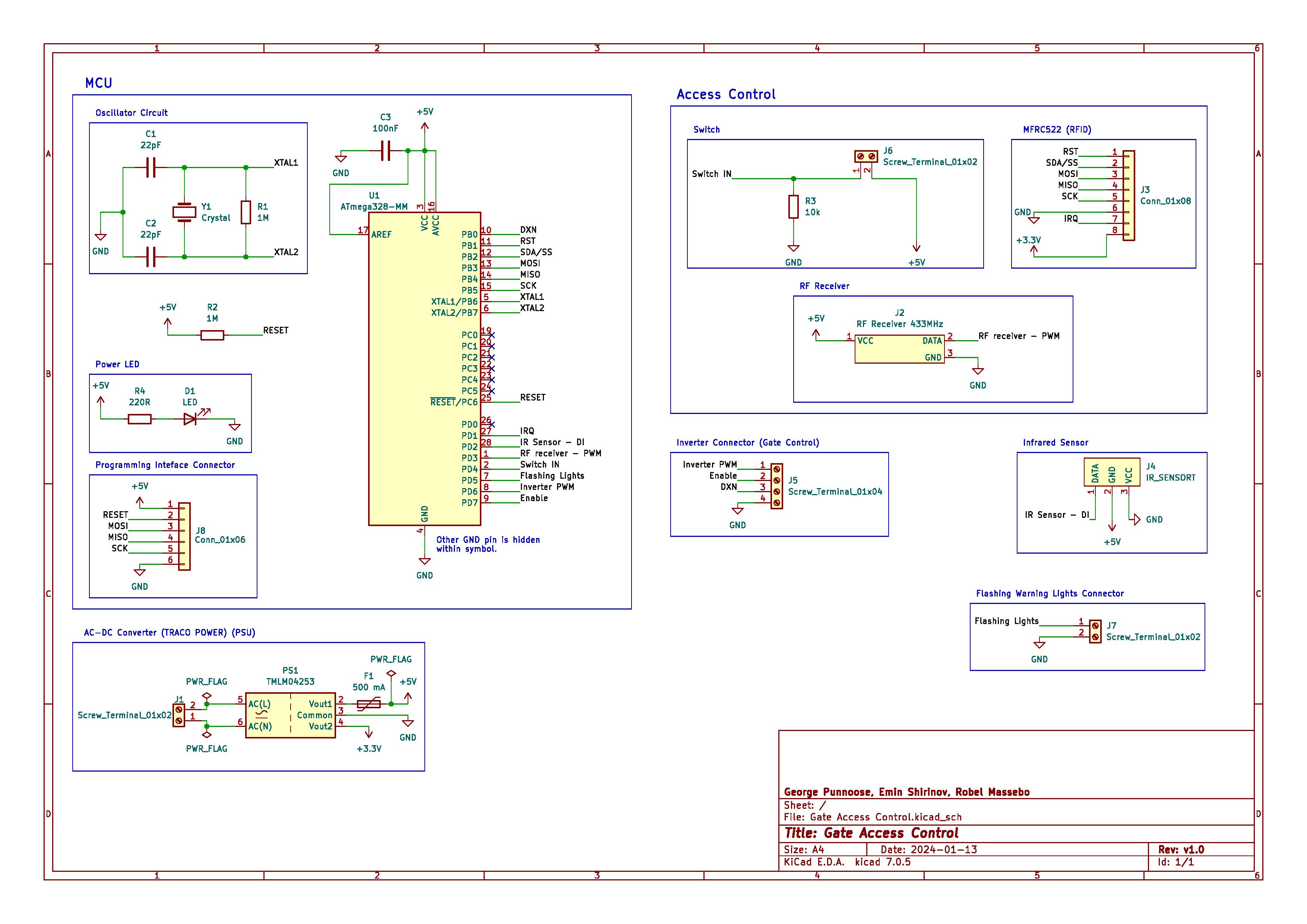Select the RESET label next to R2
Image resolution: width=1307 pixels, height=924 pixels.
(x=275, y=330)
